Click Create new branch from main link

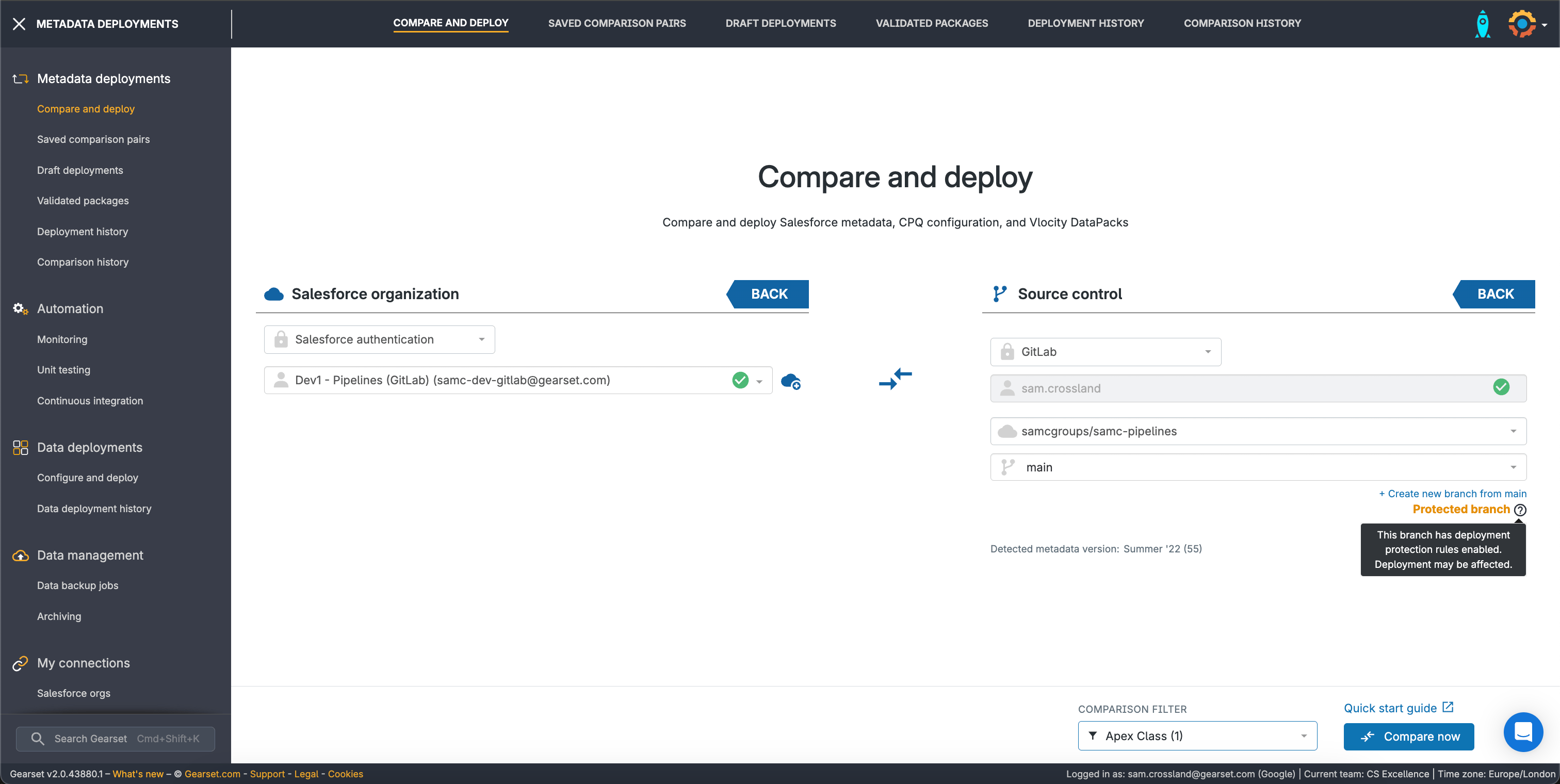(x=1452, y=494)
